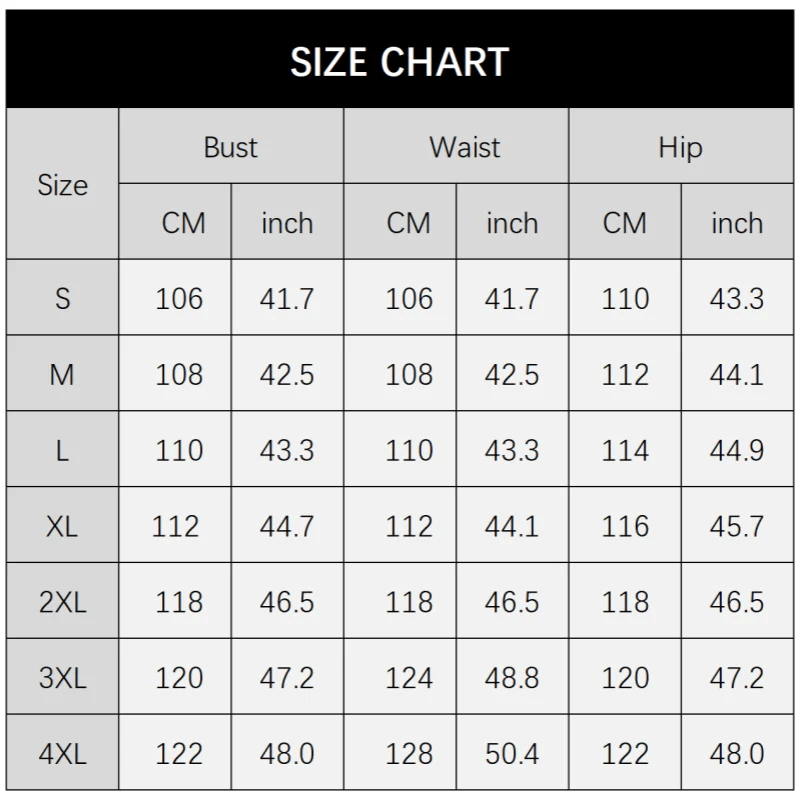Select the S size row label
Screen dimensions: 800x800
[x=62, y=298]
